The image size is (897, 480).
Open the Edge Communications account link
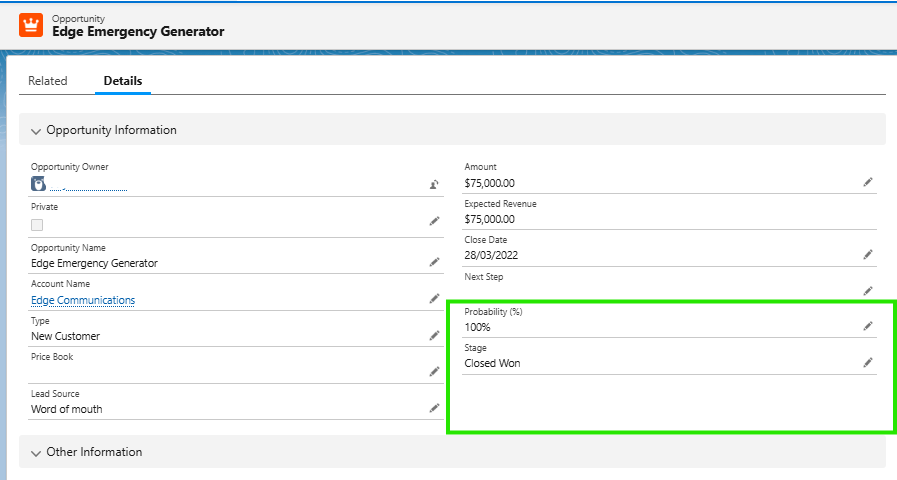click(x=83, y=300)
